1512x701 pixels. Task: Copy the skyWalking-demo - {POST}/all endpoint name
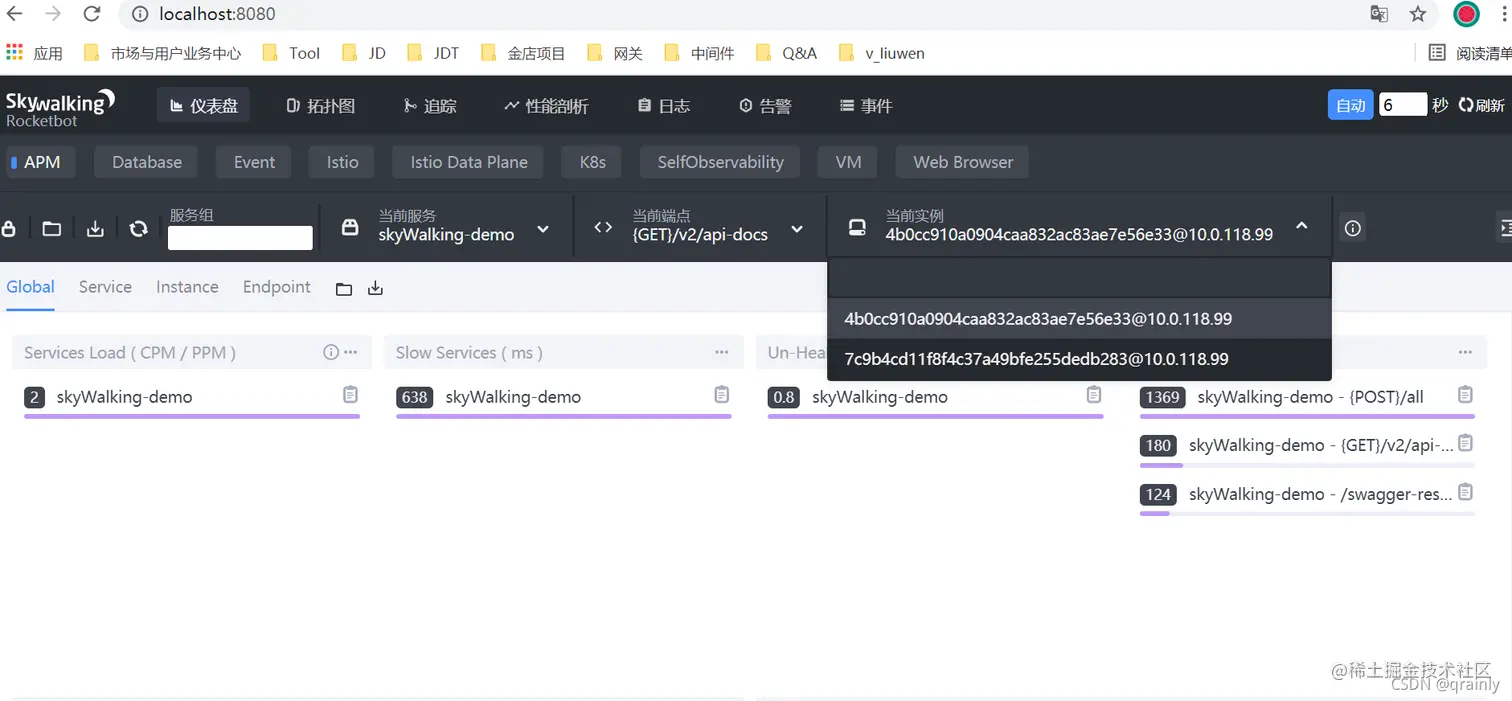click(1465, 394)
